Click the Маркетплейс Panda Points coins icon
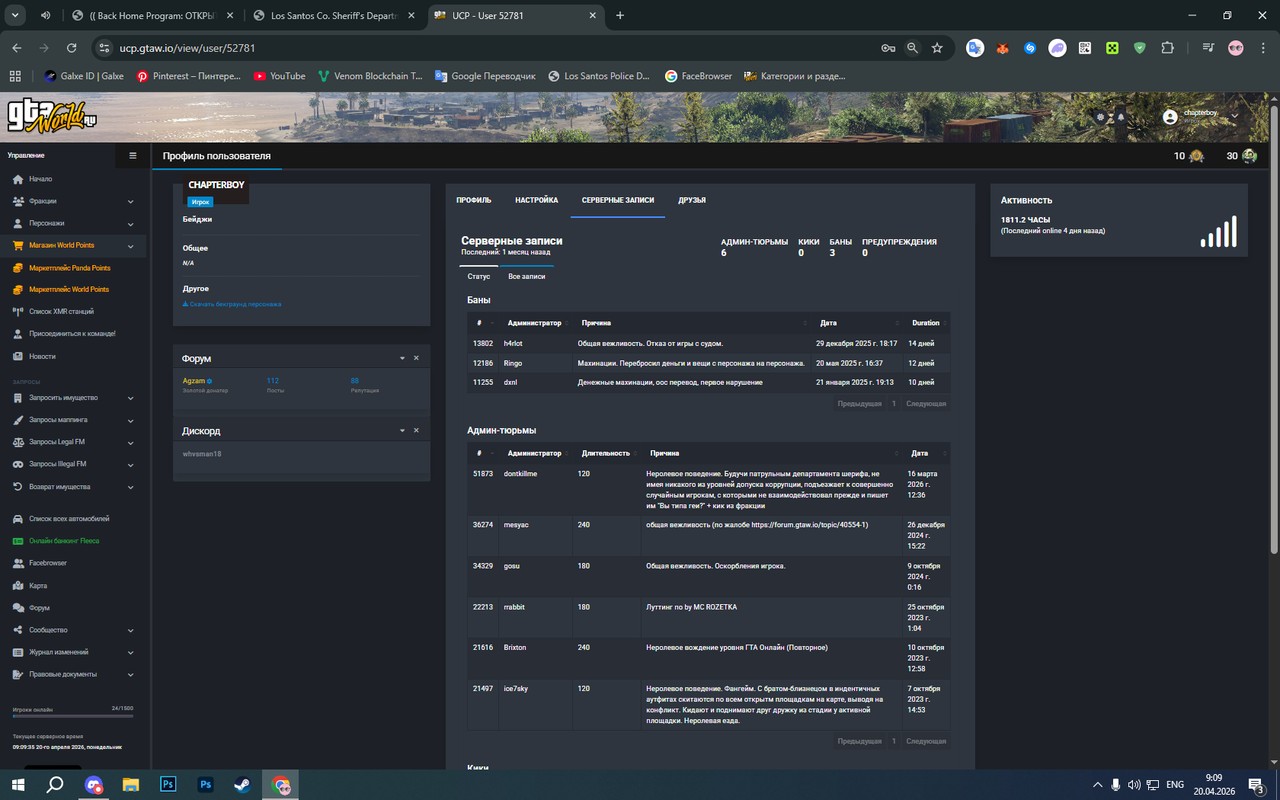This screenshot has width=1280, height=800. [18, 268]
